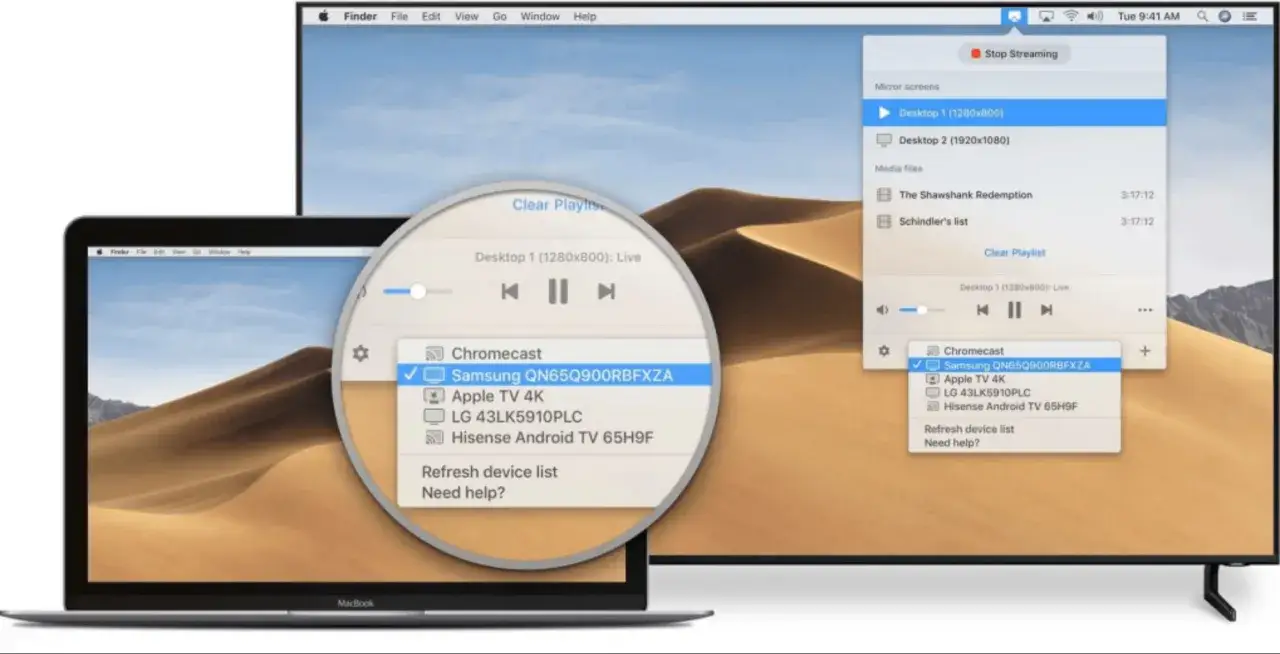Screen dimensions: 1280x654
Task: Open the Window menu on the TV screen
Action: 540,16
